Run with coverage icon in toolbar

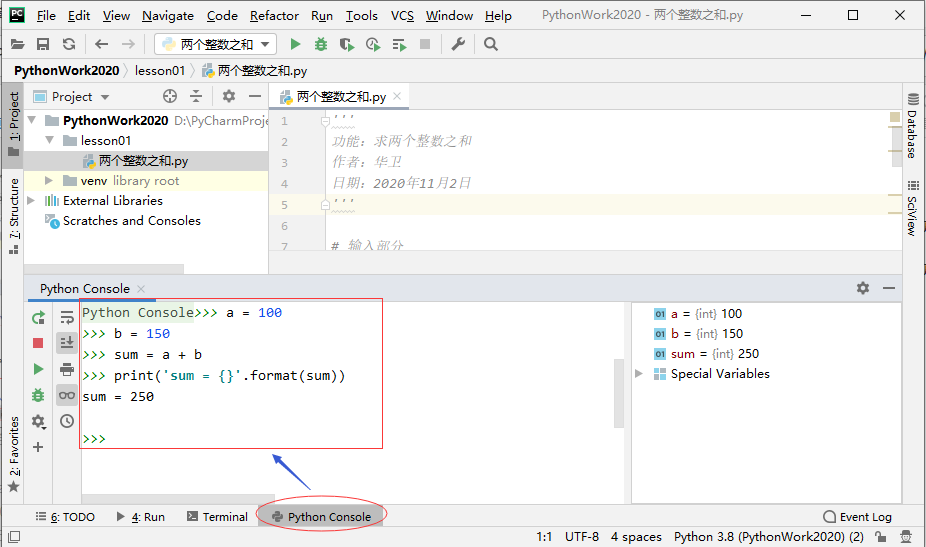[x=347, y=44]
